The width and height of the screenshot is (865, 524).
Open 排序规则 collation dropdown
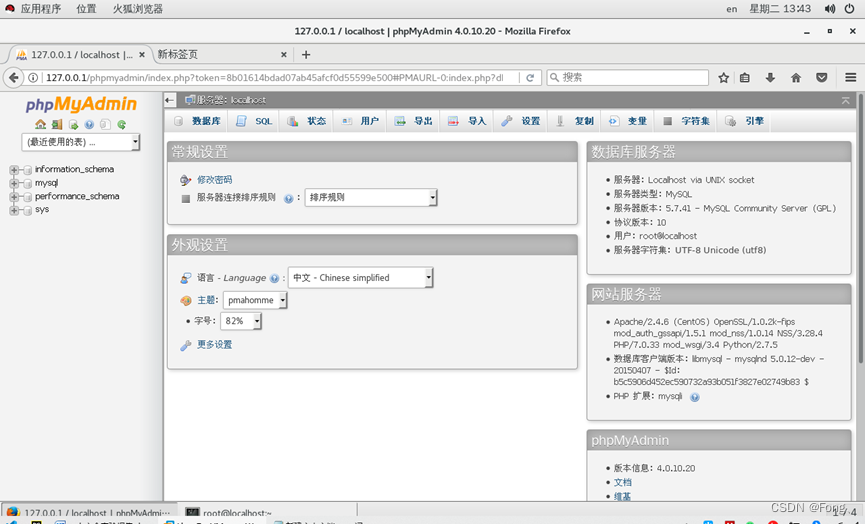click(371, 197)
